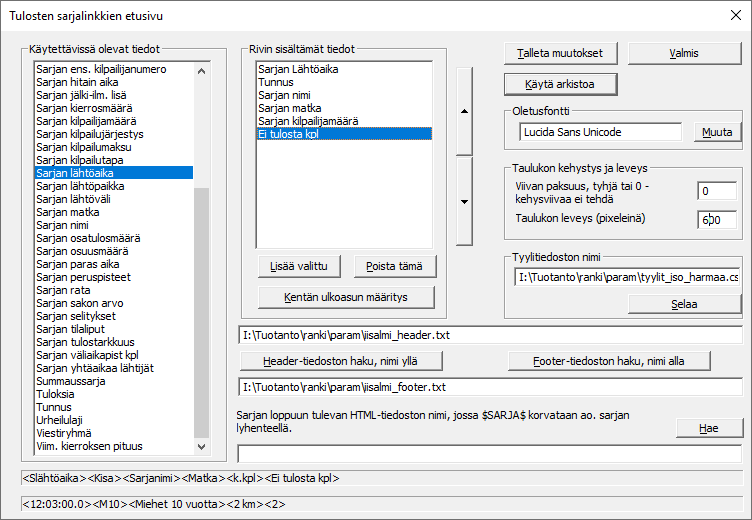The height and width of the screenshot is (520, 752).
Task: Click Lisää valittu to add field
Action: (x=299, y=266)
